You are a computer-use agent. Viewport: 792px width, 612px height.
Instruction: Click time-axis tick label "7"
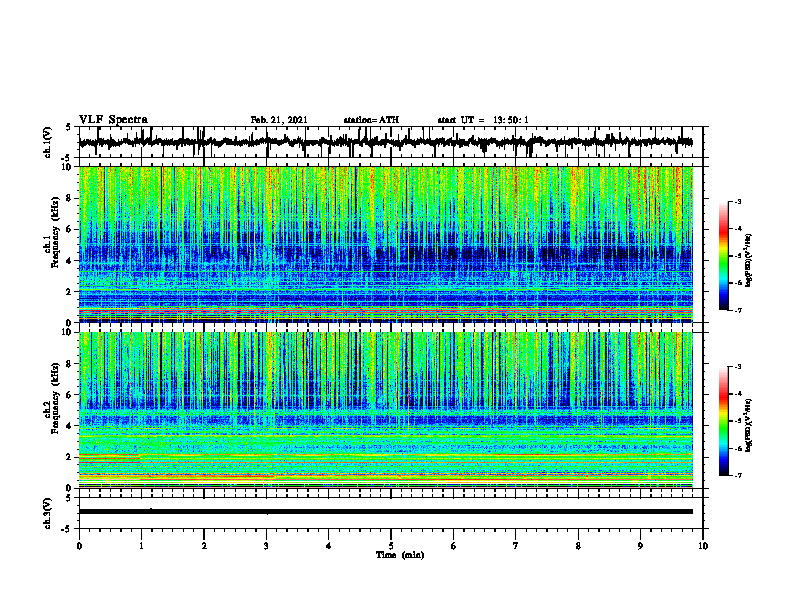point(516,546)
